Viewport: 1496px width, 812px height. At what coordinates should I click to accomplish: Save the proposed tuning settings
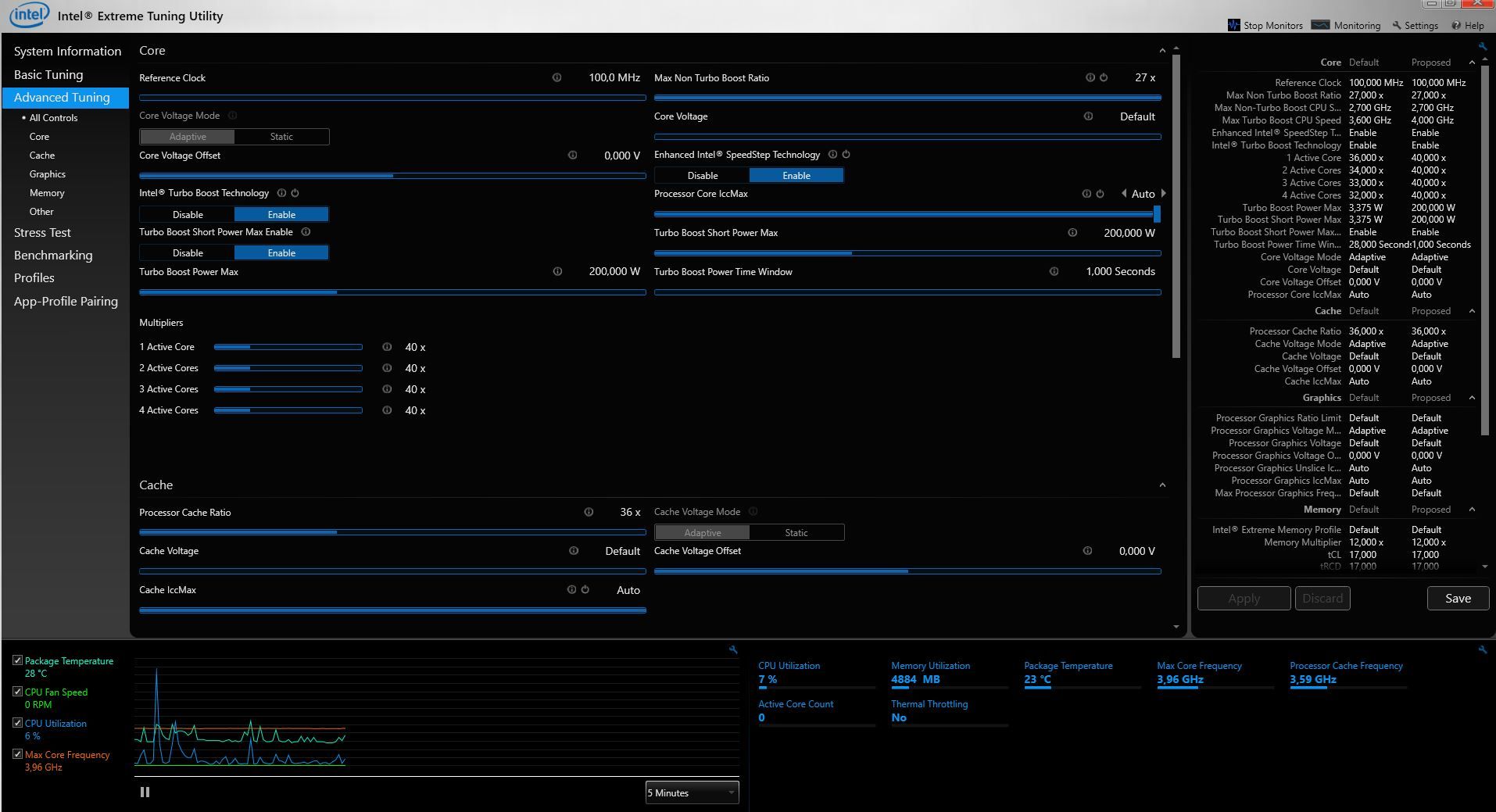coord(1458,598)
